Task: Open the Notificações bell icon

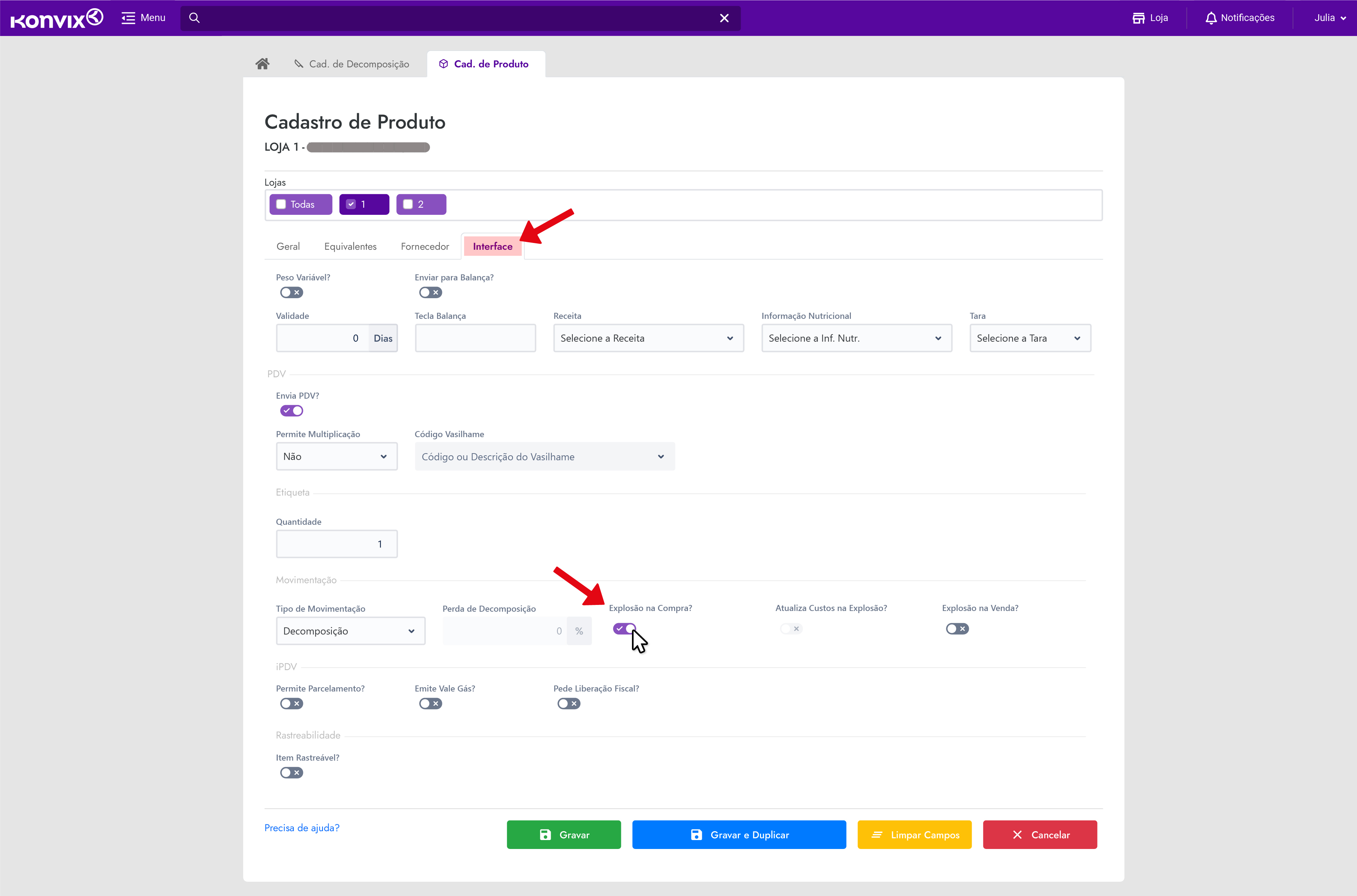Action: click(1210, 18)
